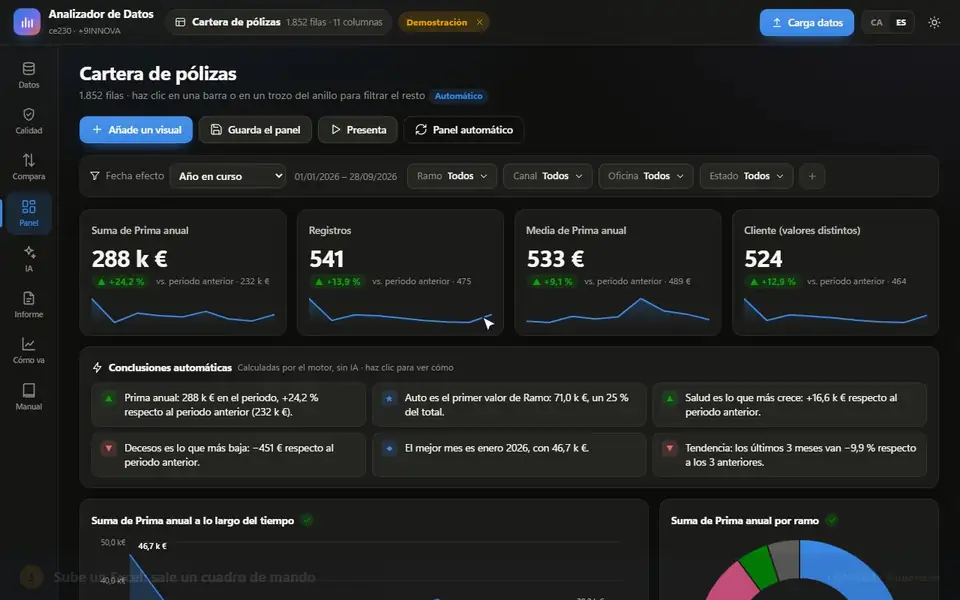This screenshot has height=600, width=960.
Task: Click green check next to time chart title
Action: click(x=307, y=520)
